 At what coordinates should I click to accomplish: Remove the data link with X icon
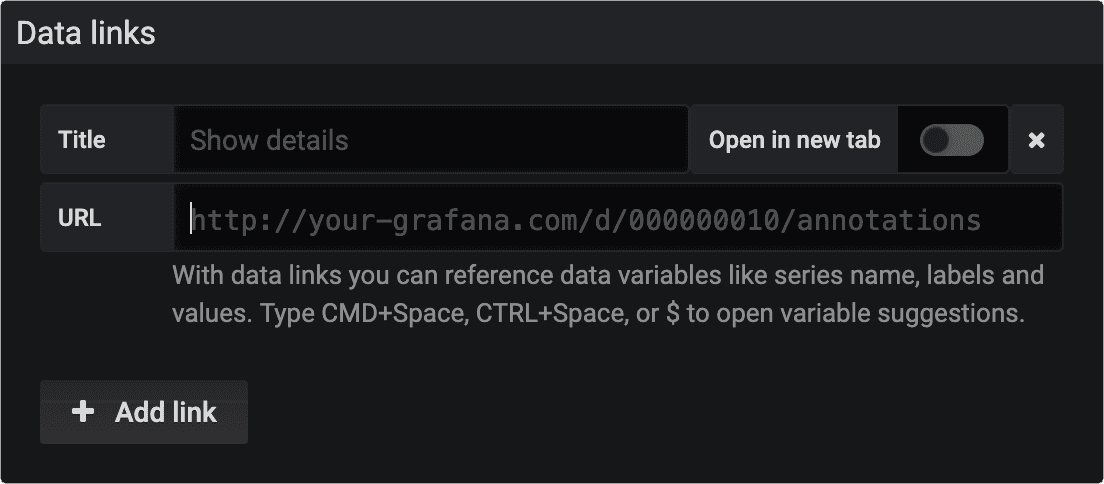(1036, 140)
